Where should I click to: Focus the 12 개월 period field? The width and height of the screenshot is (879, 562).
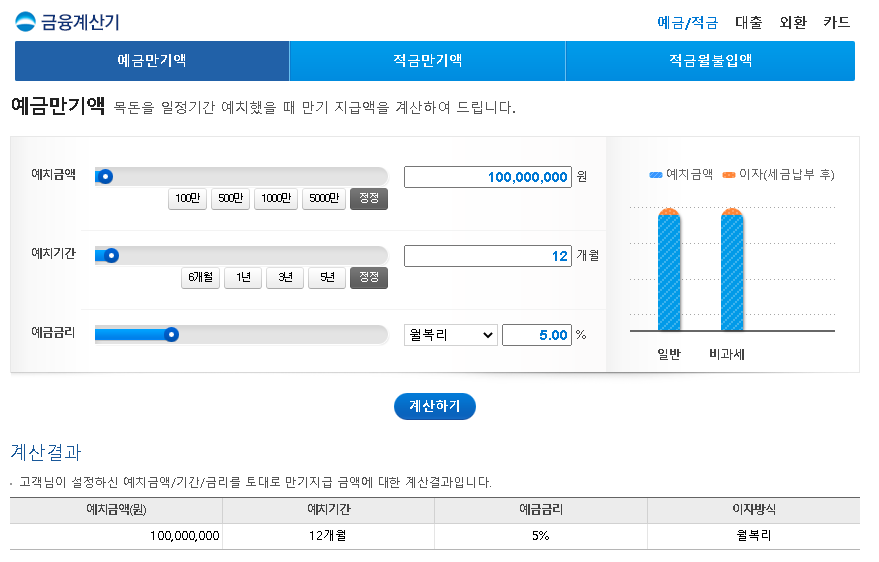pyautogui.click(x=488, y=256)
